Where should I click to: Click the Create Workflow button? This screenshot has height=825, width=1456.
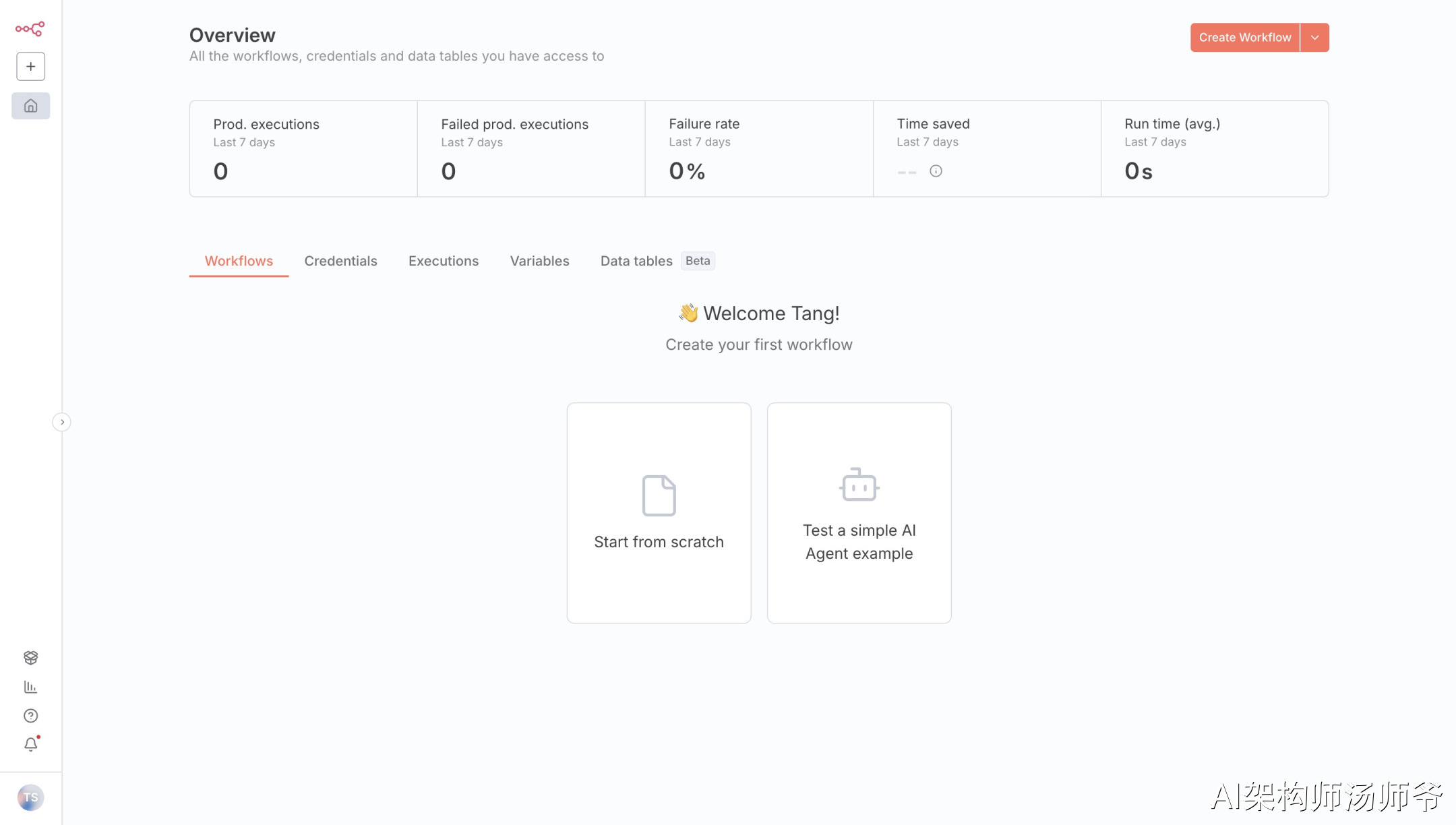pyautogui.click(x=1244, y=38)
